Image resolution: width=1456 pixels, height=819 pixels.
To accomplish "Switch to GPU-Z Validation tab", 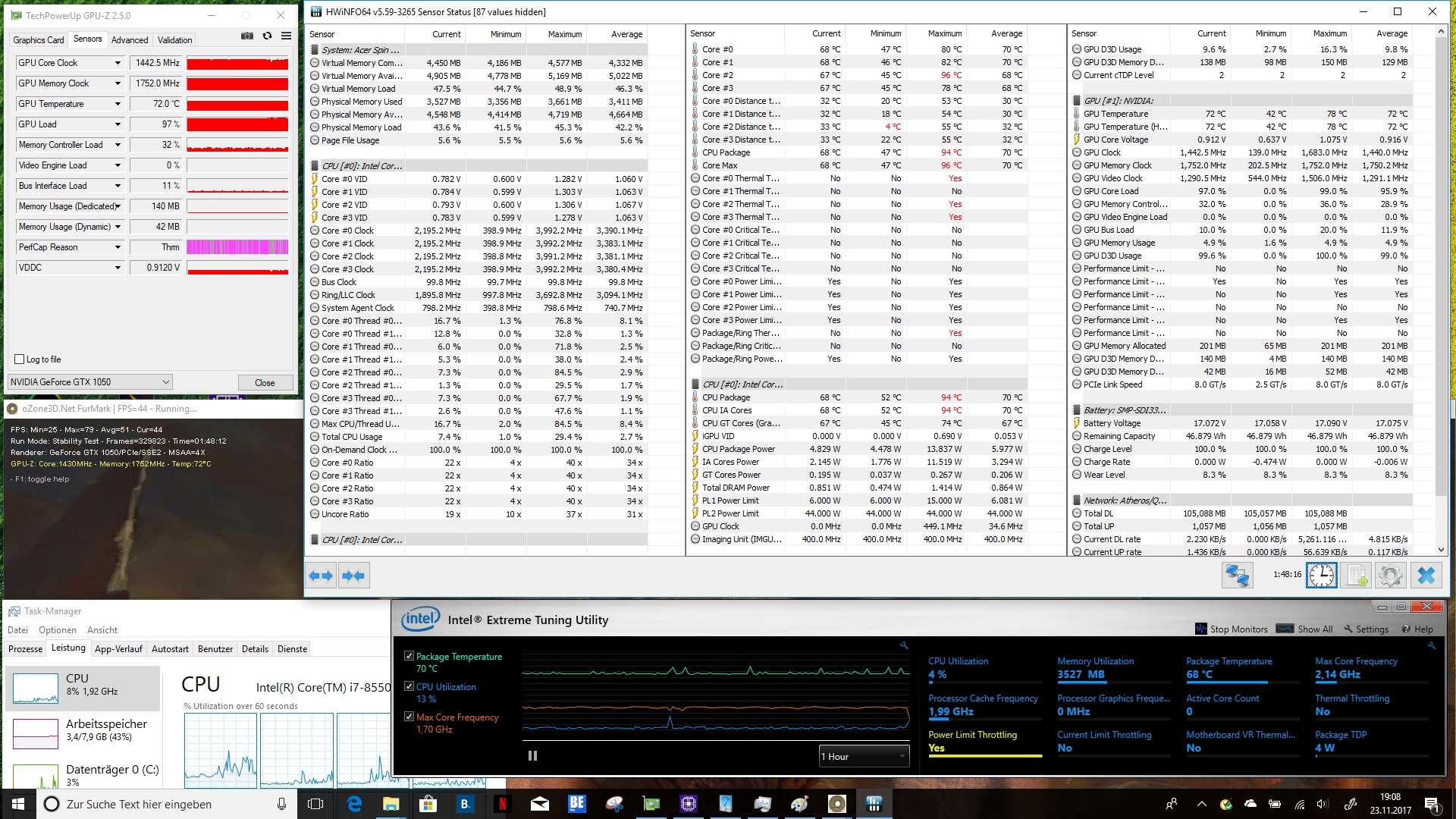I will (175, 39).
